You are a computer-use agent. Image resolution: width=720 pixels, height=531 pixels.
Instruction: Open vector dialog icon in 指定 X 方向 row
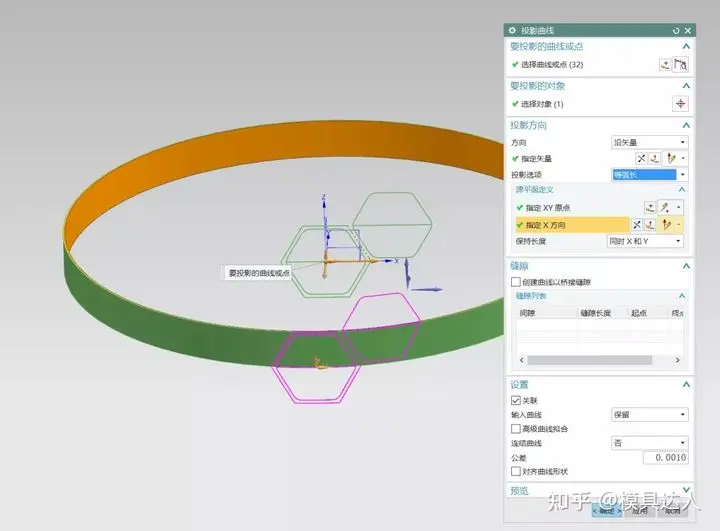coord(650,225)
